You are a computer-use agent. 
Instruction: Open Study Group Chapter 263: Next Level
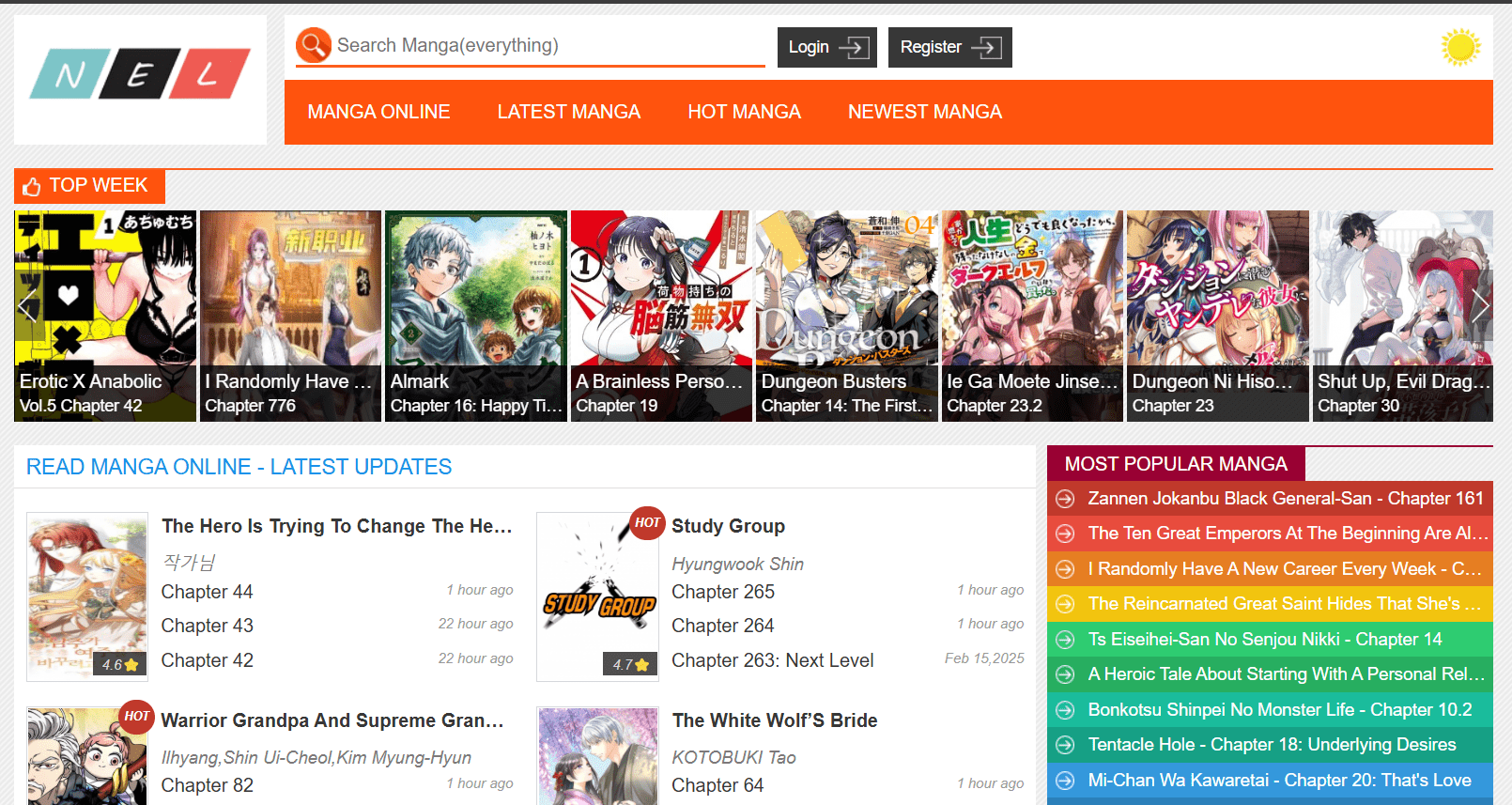point(773,660)
